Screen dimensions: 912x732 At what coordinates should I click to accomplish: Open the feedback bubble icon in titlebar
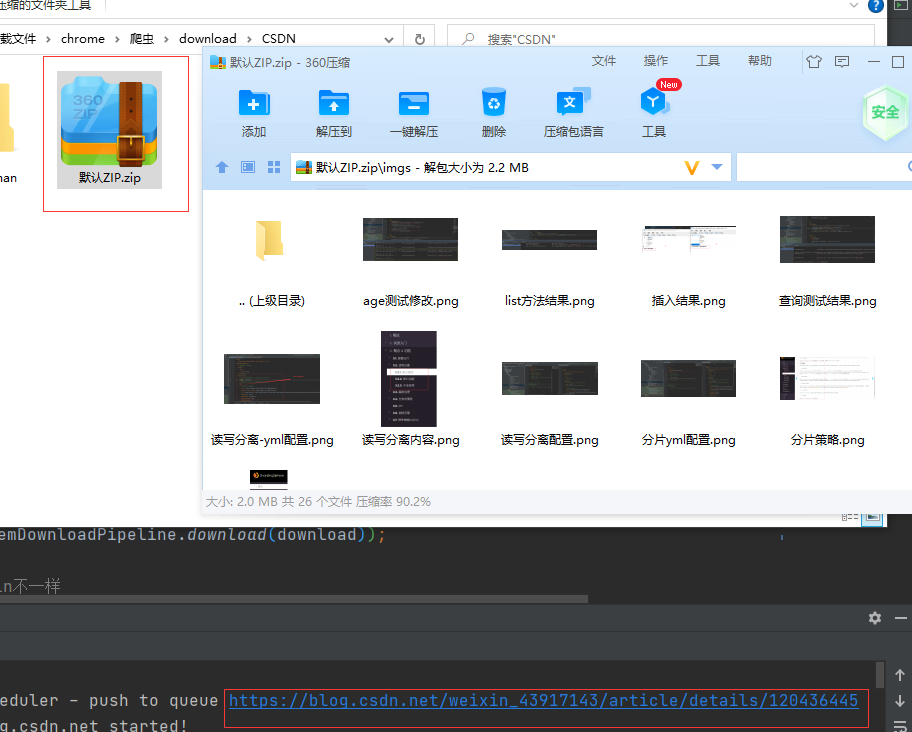point(842,61)
